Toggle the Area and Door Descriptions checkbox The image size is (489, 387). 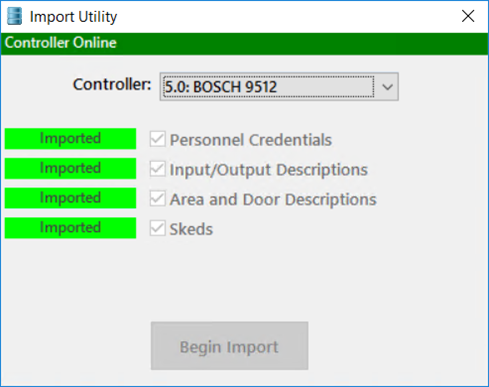[x=157, y=198]
